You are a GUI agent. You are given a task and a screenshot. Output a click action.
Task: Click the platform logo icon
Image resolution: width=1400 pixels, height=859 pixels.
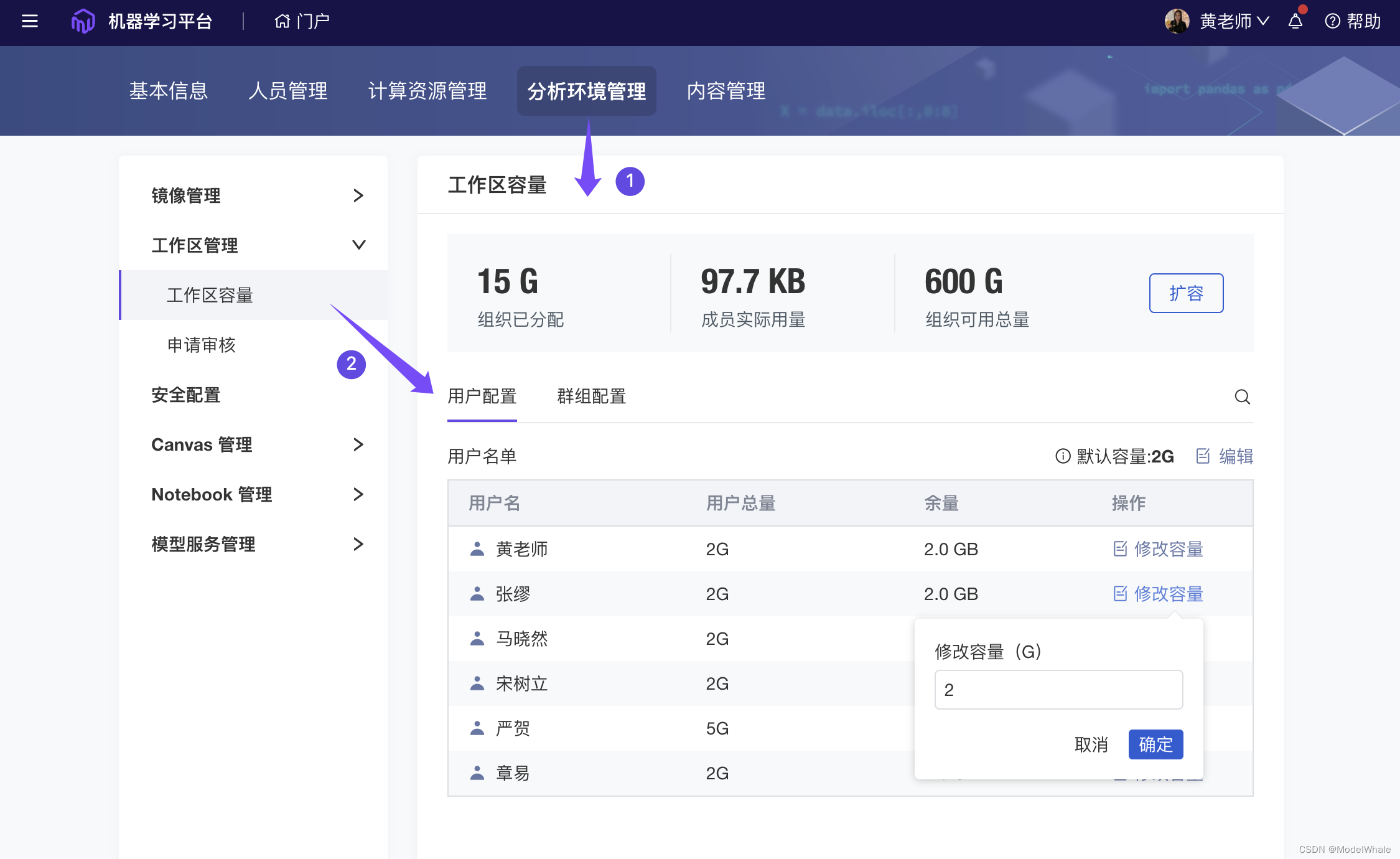83,21
